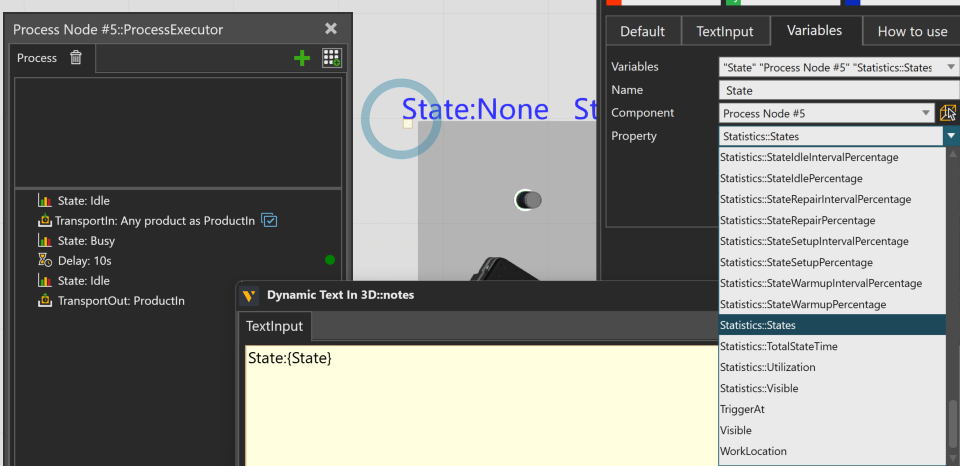This screenshot has width=960, height=466.
Task: Click the Delay: 10s hourglass icon
Action: tap(44, 260)
